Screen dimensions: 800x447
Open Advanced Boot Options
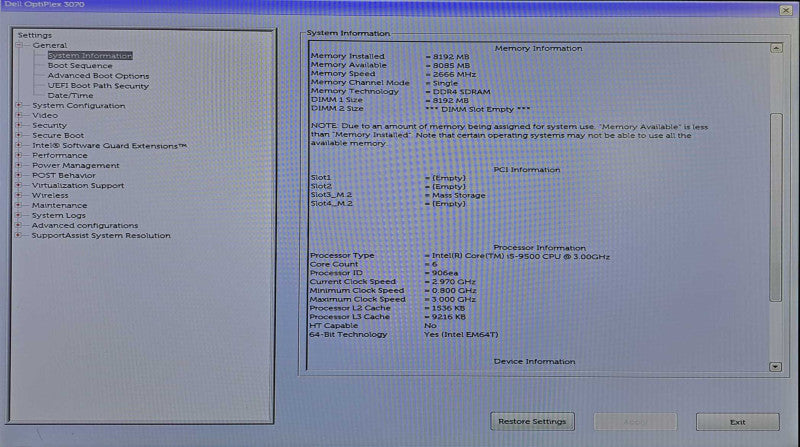tap(98, 76)
